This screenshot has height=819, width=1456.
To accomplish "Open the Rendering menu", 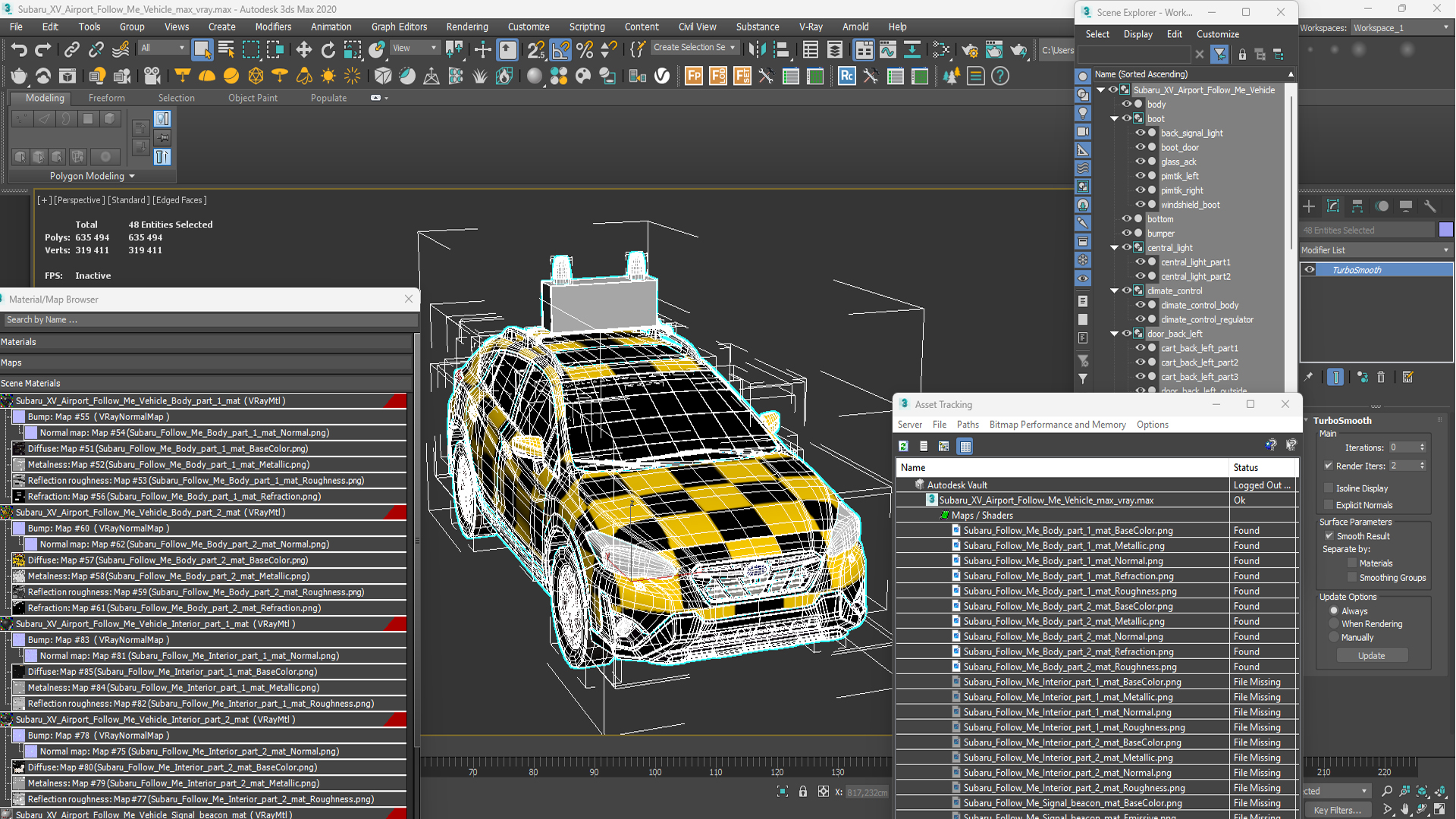I will [x=466, y=27].
